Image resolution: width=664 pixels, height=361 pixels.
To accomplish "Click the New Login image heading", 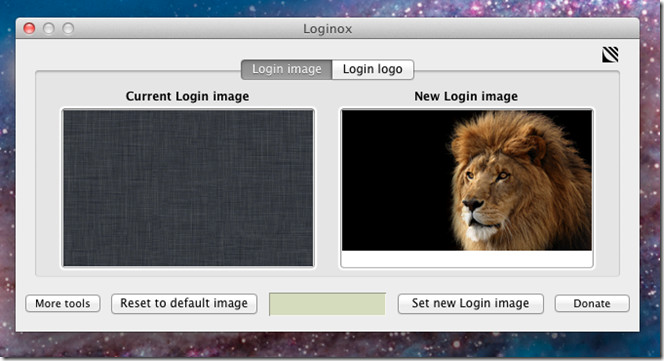I will tap(466, 96).
